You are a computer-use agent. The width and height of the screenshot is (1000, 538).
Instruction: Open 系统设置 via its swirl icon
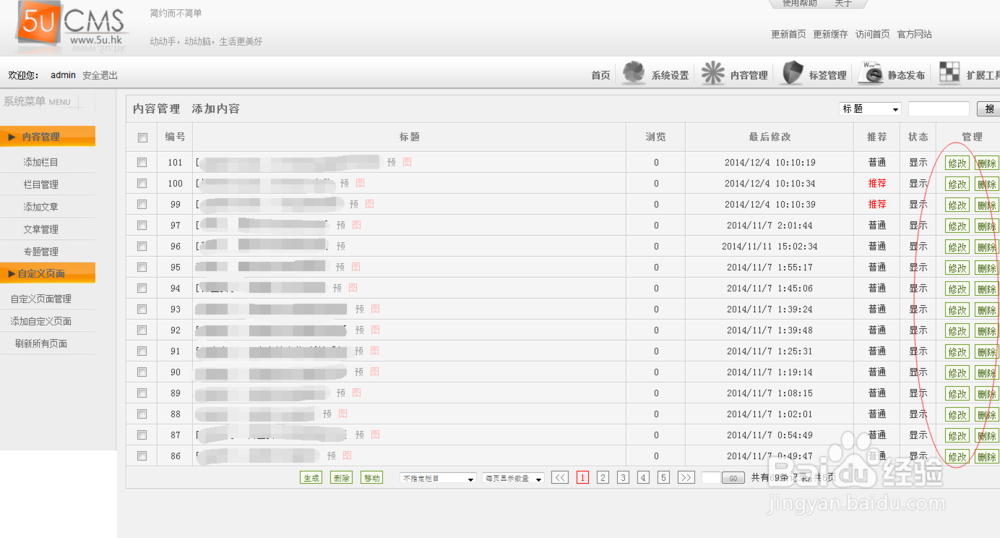pyautogui.click(x=634, y=72)
